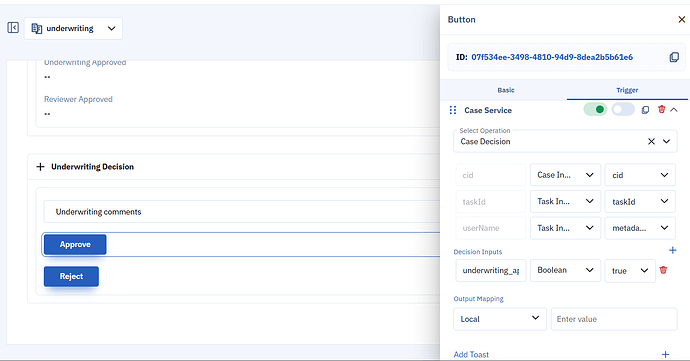Delete the Case Service trigger

tap(661, 109)
